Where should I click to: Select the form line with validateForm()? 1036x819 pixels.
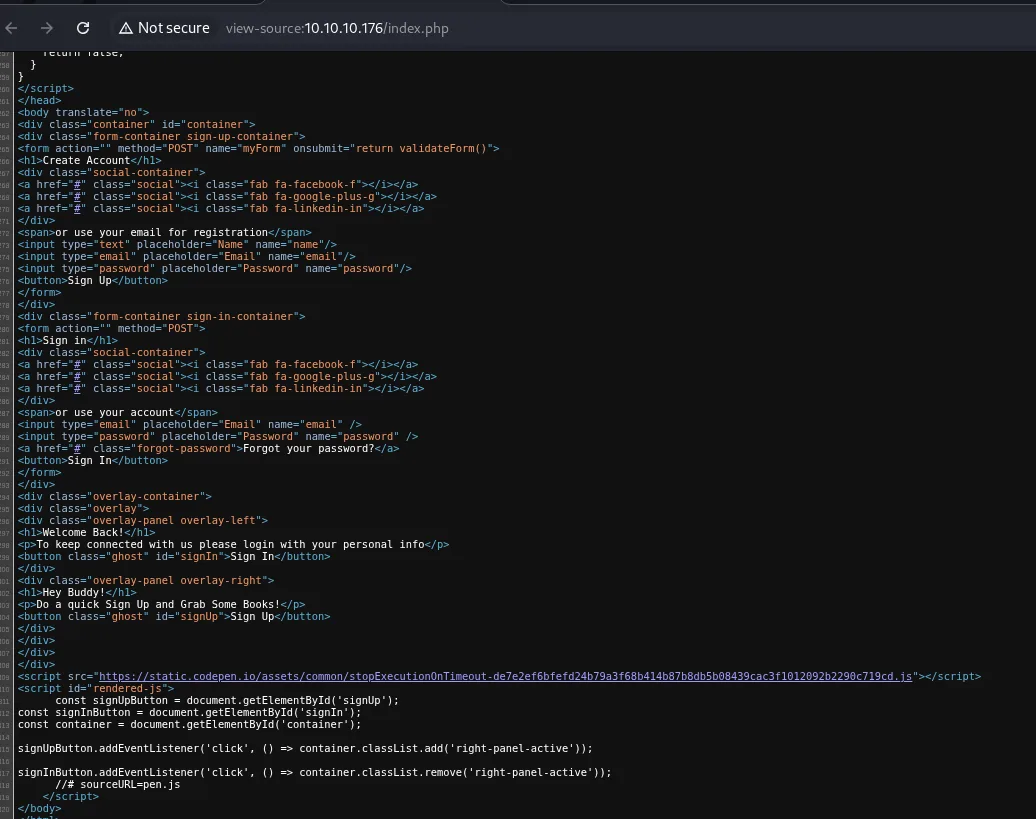click(258, 148)
